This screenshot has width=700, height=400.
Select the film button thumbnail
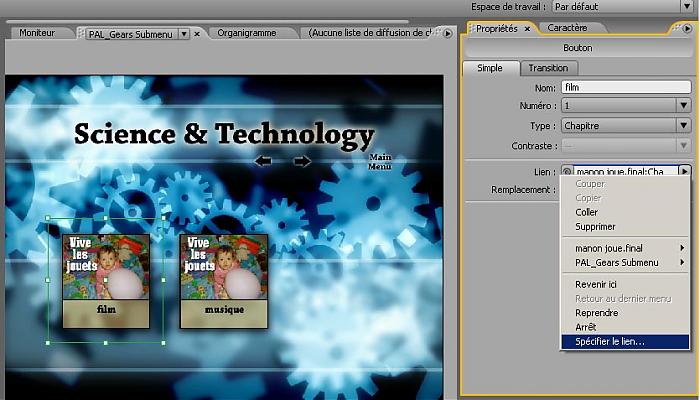coord(106,267)
